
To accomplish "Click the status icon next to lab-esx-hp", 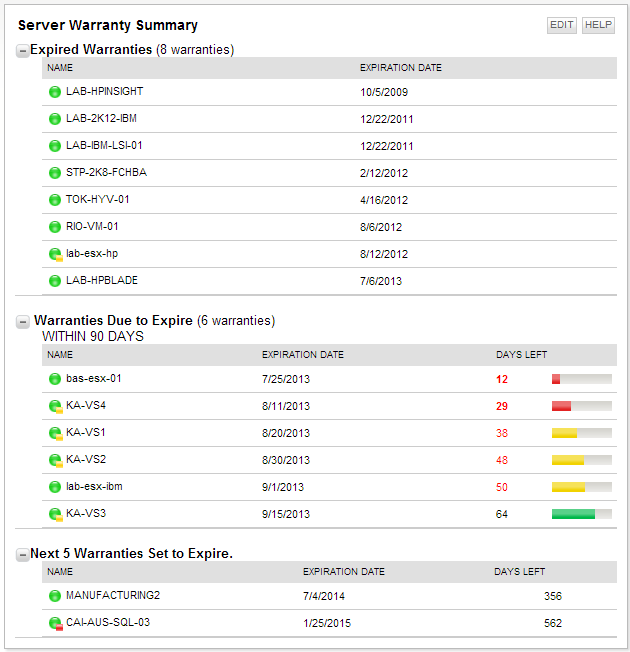I will [x=55, y=254].
